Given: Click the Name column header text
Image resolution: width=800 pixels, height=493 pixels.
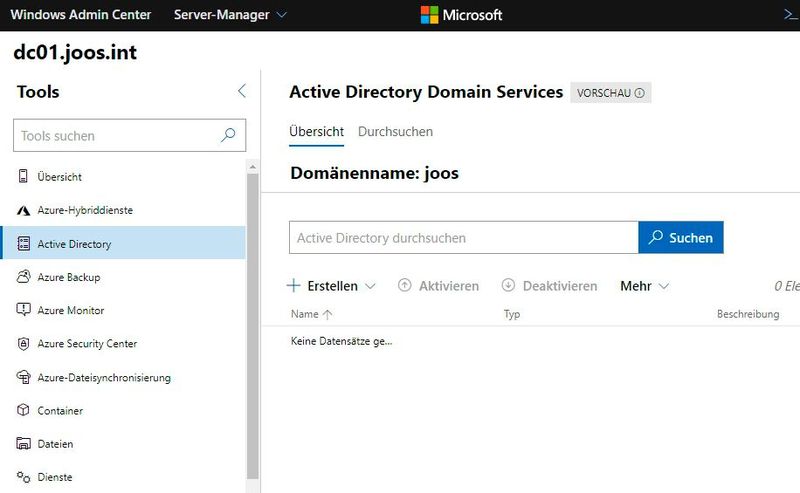Looking at the screenshot, I should coord(305,314).
